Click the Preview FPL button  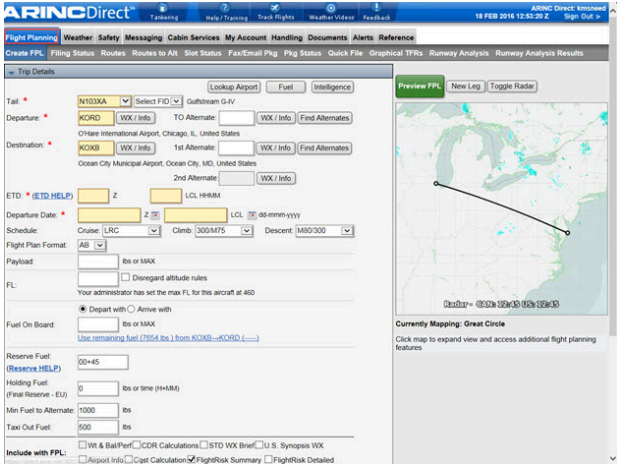419,86
